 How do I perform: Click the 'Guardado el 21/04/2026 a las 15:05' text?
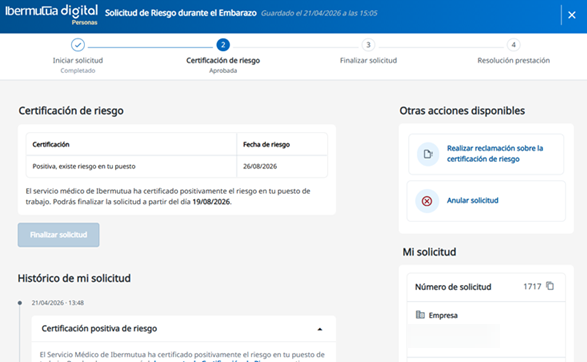pyautogui.click(x=319, y=13)
